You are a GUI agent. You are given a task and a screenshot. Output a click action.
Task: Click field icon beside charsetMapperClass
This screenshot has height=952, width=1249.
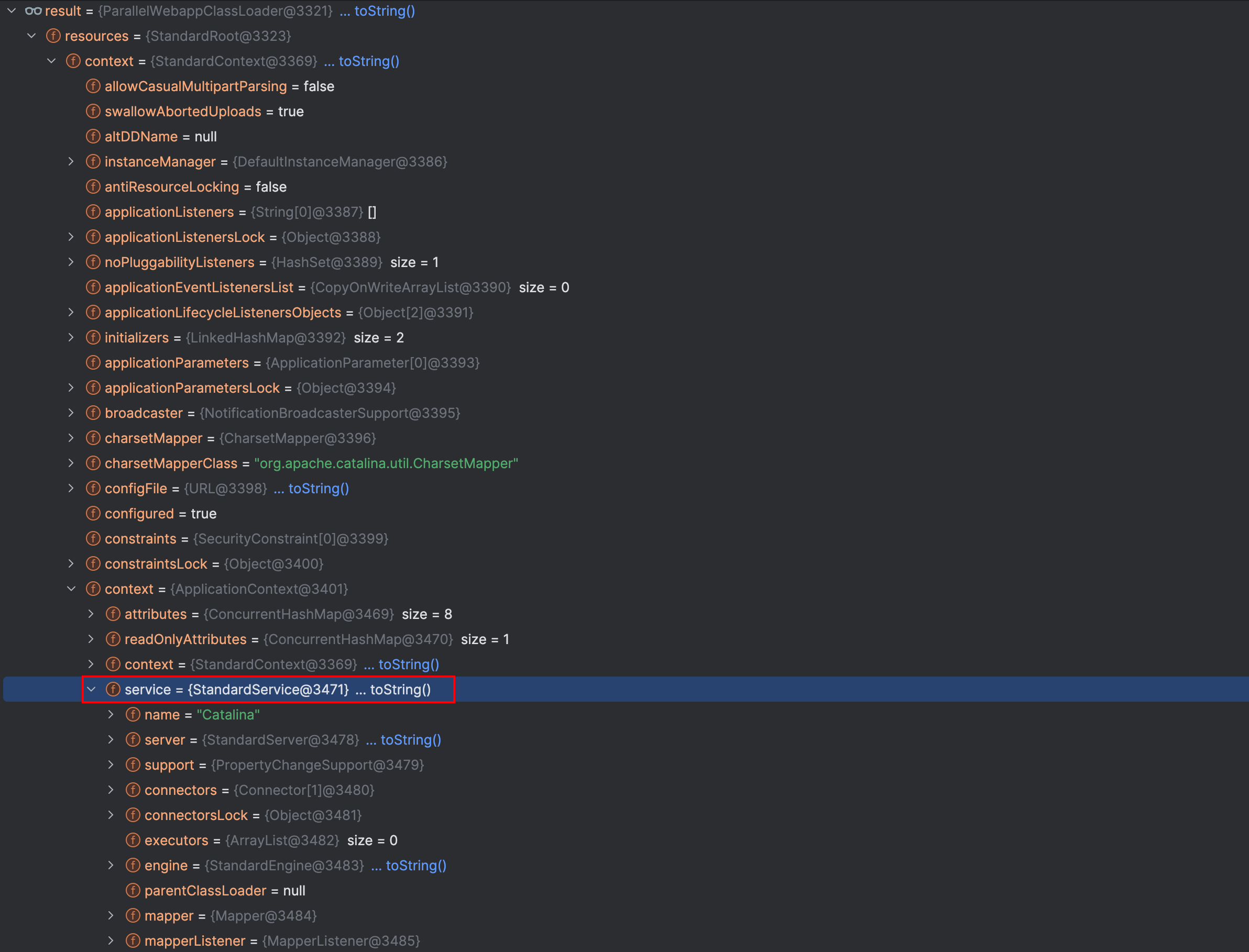click(x=93, y=463)
